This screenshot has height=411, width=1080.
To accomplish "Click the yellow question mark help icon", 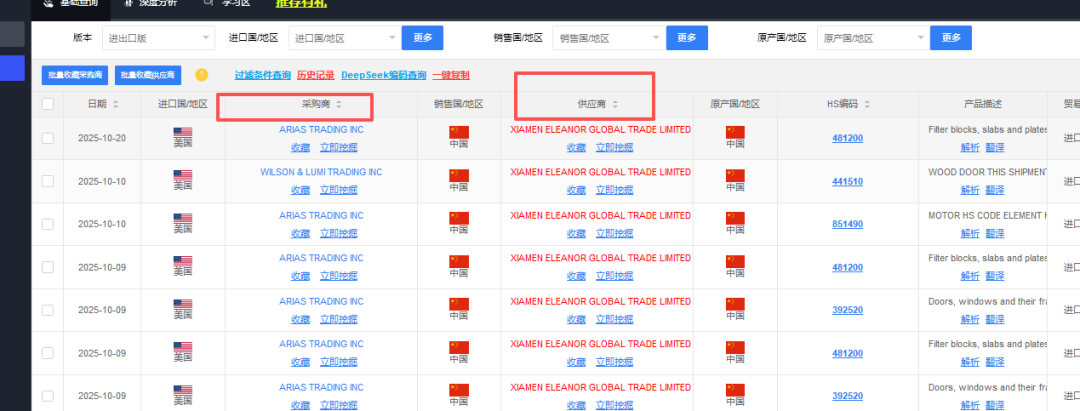I will point(201,75).
